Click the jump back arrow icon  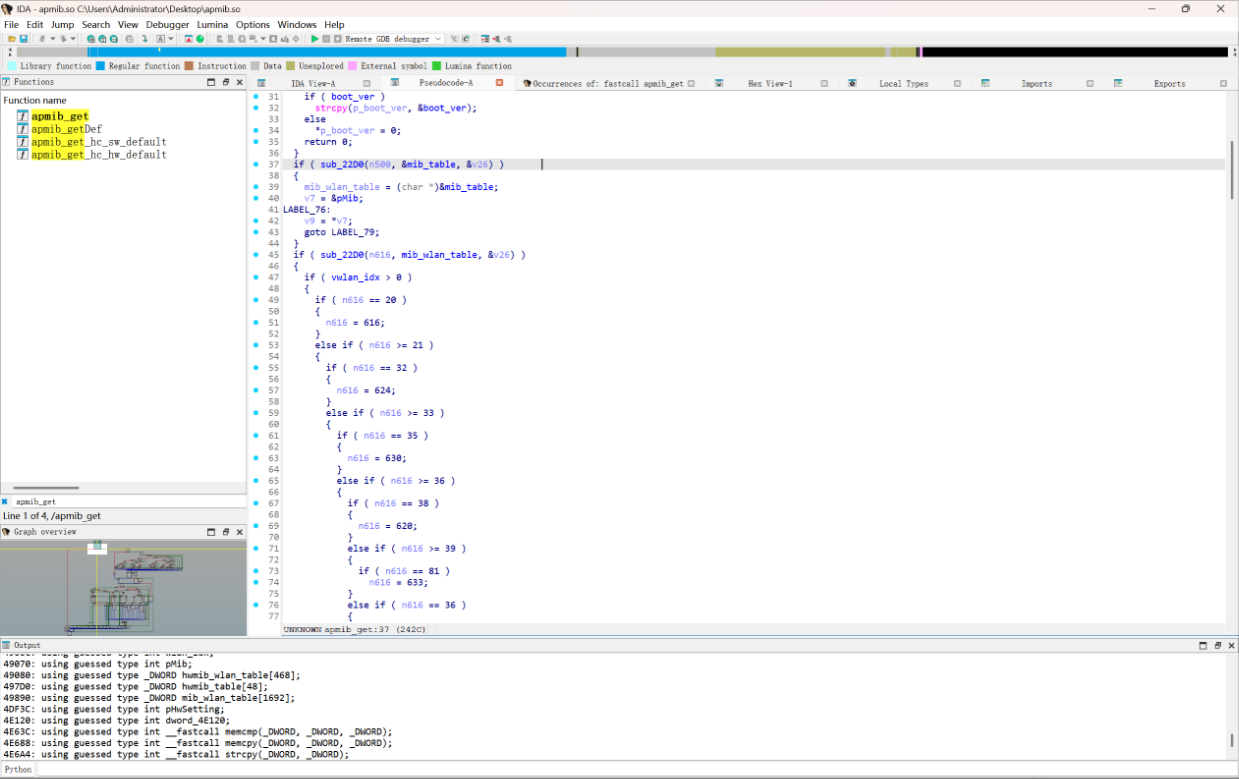tap(42, 39)
